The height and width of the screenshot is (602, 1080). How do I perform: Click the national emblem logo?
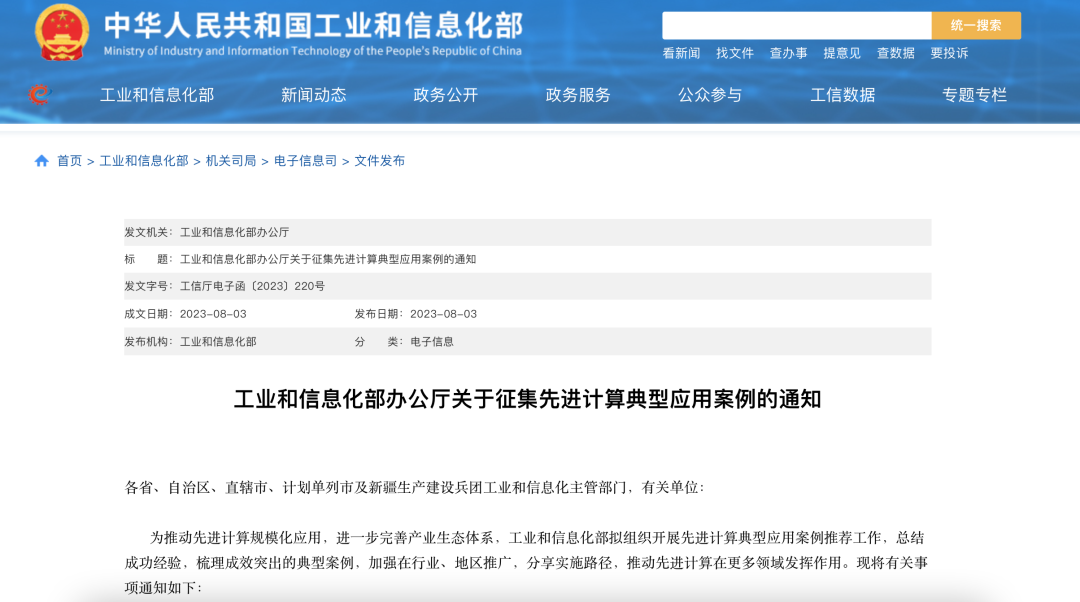click(62, 32)
